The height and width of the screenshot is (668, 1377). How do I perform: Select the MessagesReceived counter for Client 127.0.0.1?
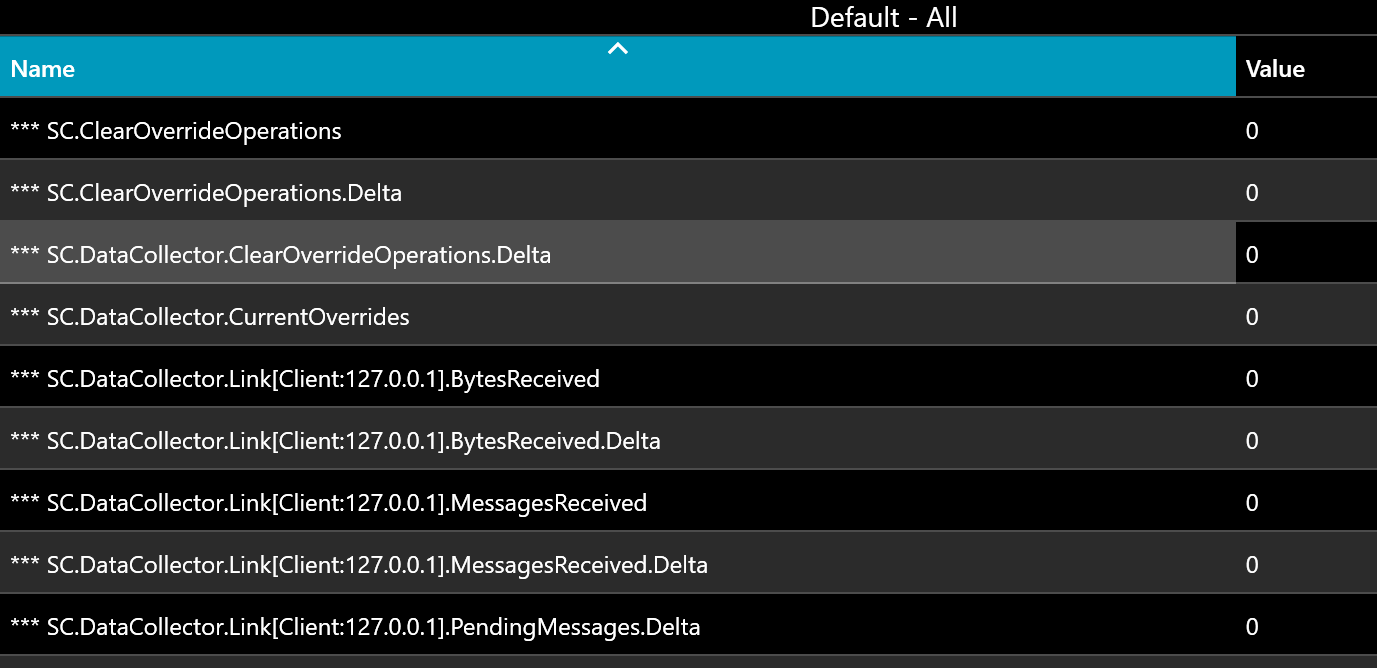click(x=400, y=502)
